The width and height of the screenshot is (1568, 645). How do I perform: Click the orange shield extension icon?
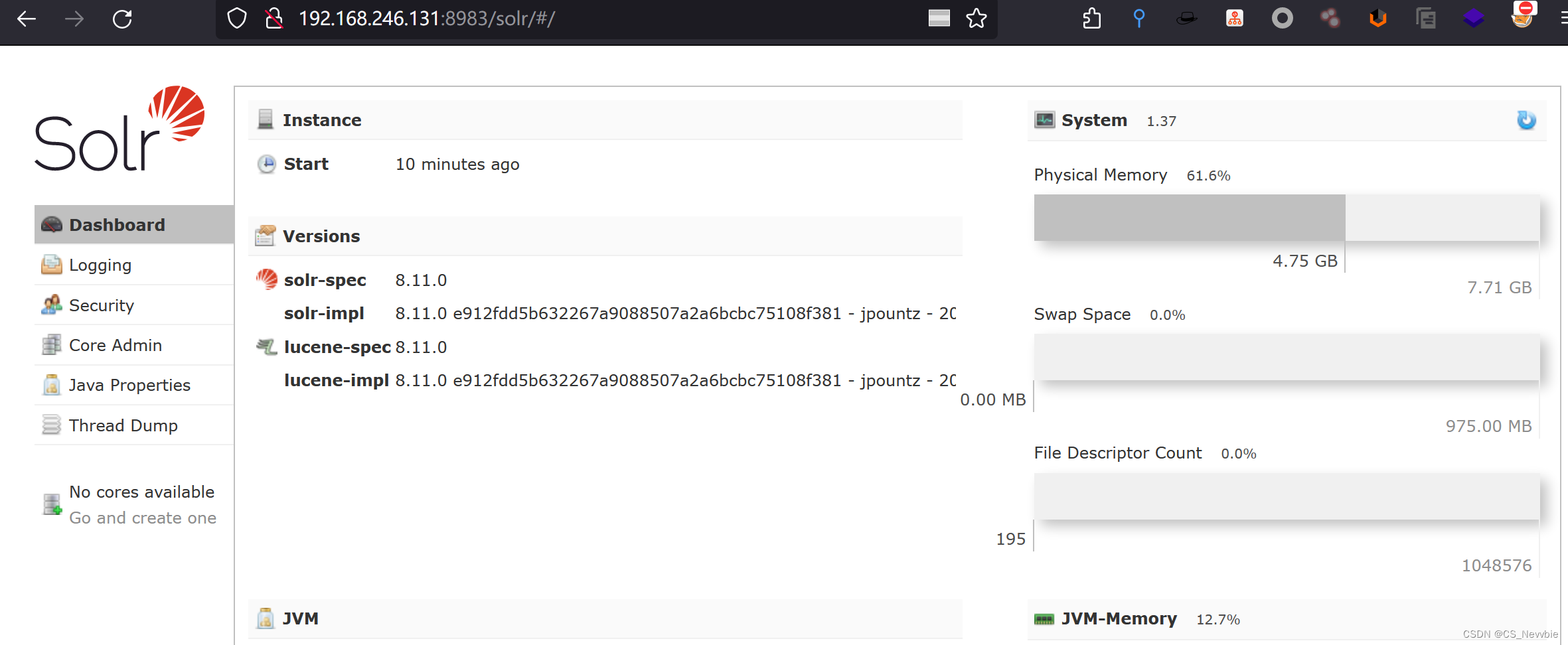tap(1378, 19)
